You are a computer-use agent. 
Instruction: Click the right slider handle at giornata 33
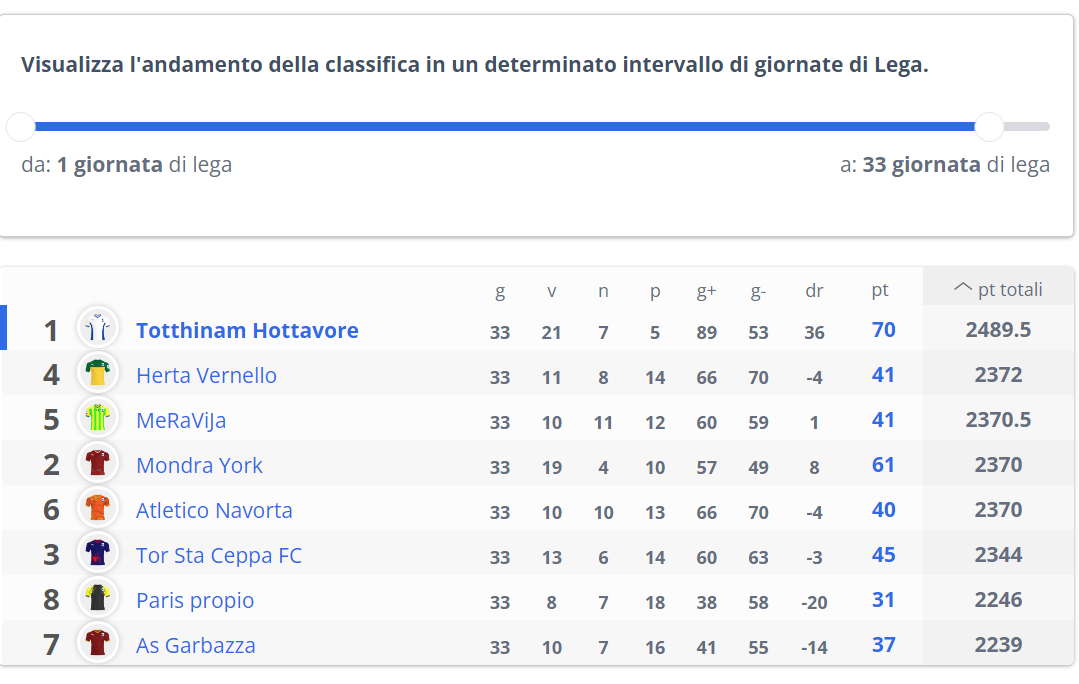[x=989, y=127]
